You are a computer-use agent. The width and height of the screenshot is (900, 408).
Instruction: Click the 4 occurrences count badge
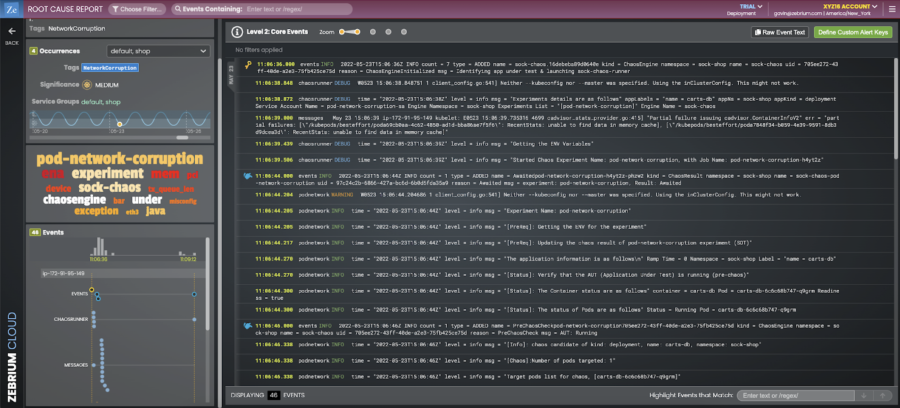coord(33,51)
